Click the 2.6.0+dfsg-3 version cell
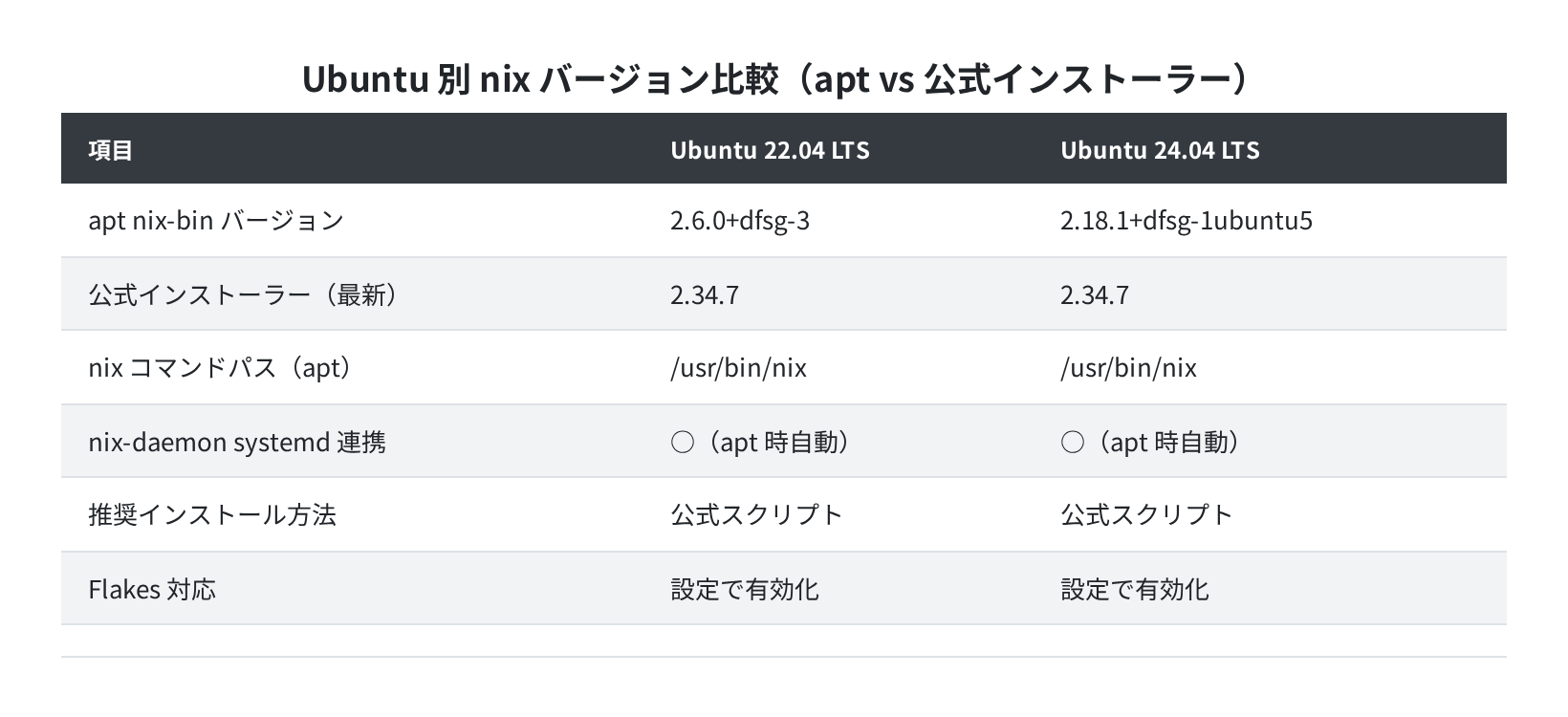Viewport: 1568px width, 717px height. tap(740, 221)
